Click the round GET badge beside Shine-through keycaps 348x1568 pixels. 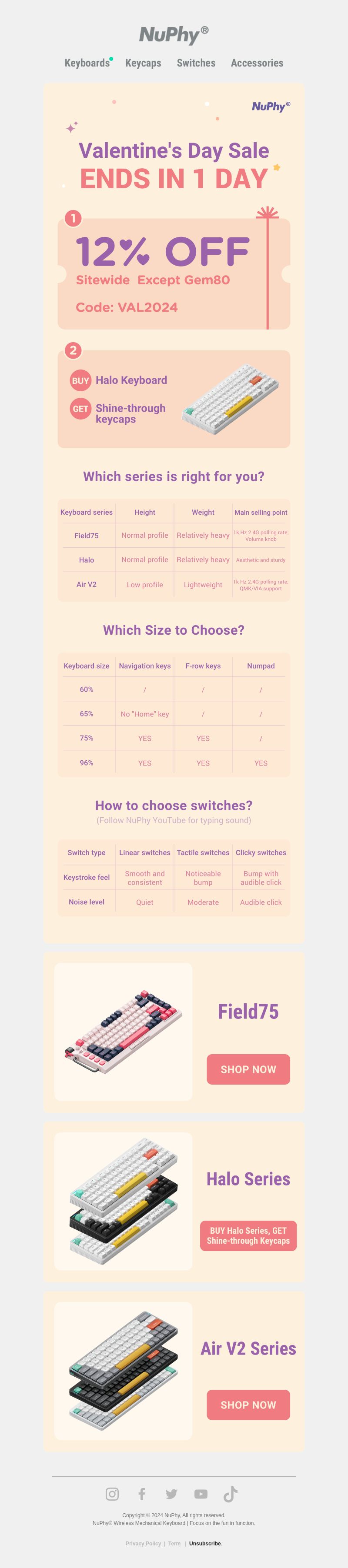[x=80, y=409]
